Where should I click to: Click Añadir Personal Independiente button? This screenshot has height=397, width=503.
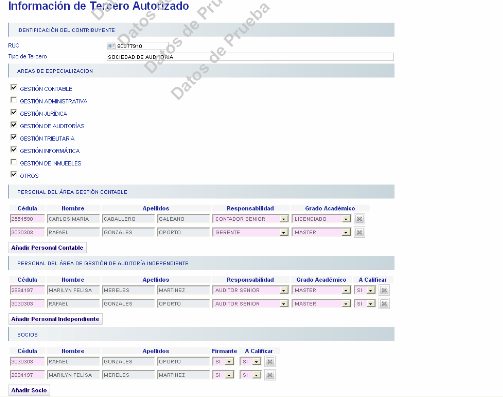[x=55, y=319]
